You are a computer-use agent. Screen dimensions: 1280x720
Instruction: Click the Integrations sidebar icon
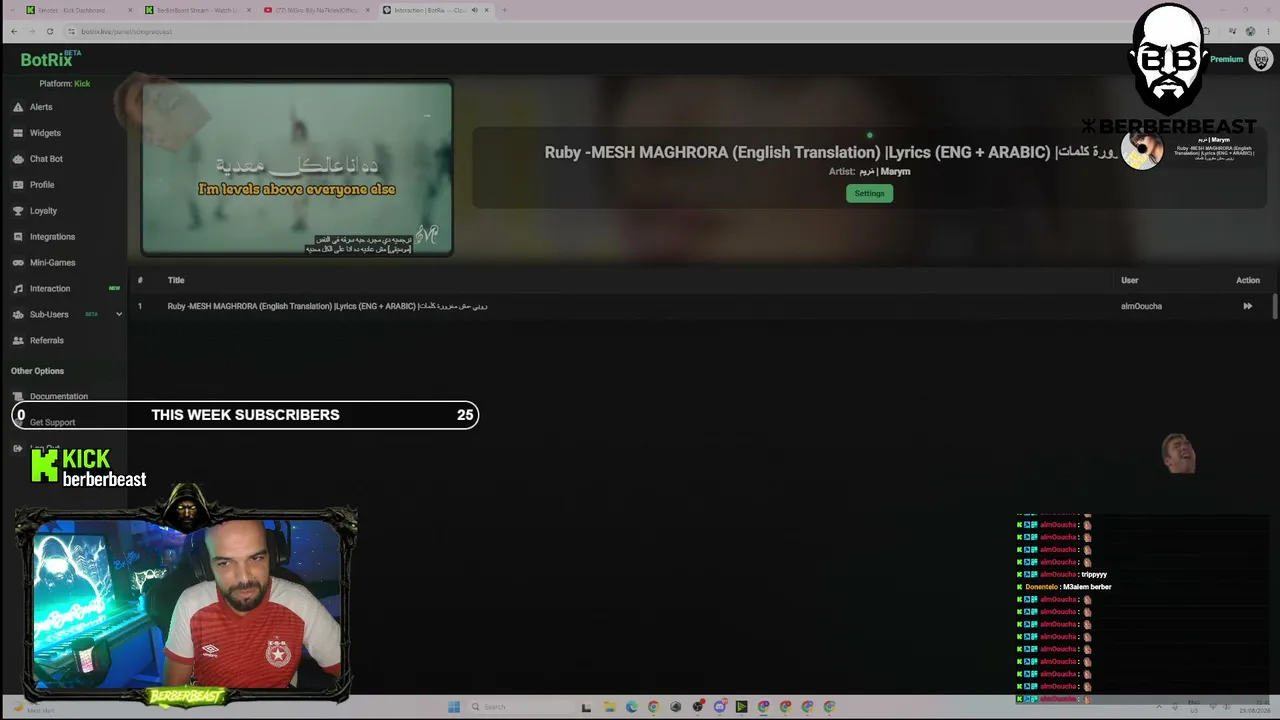click(18, 237)
